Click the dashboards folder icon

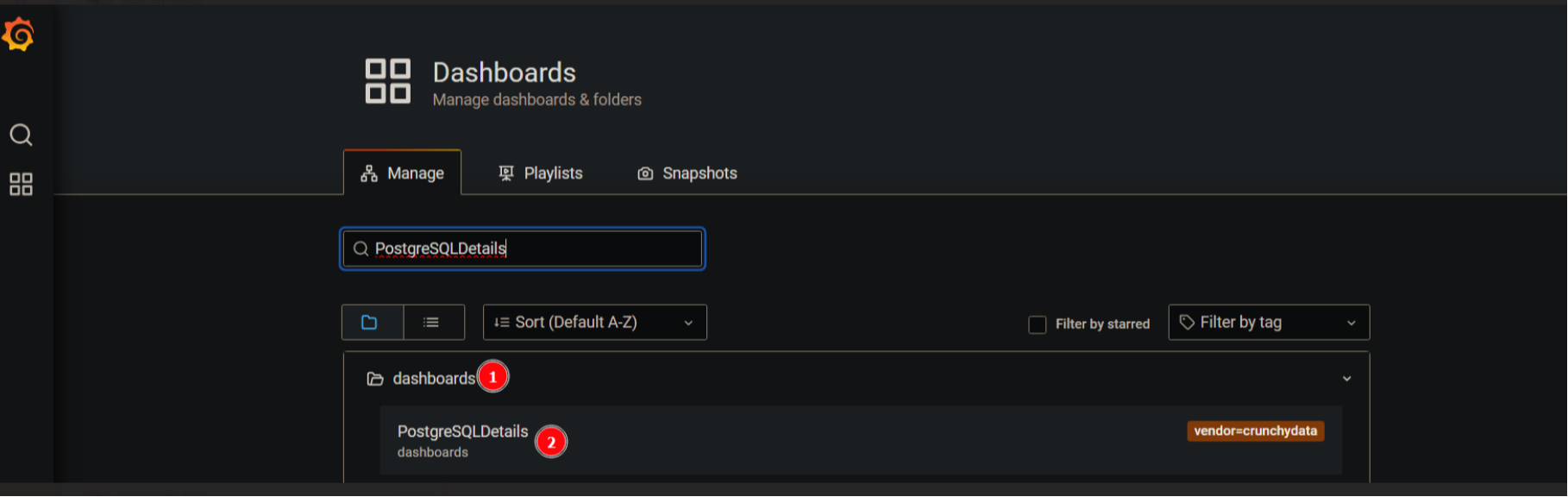(x=375, y=379)
